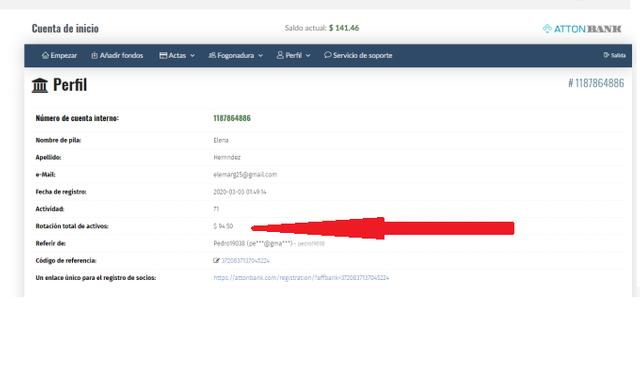This screenshot has height=385, width=640.
Task: Click the Cuenta de inicio title
Action: pyautogui.click(x=65, y=28)
